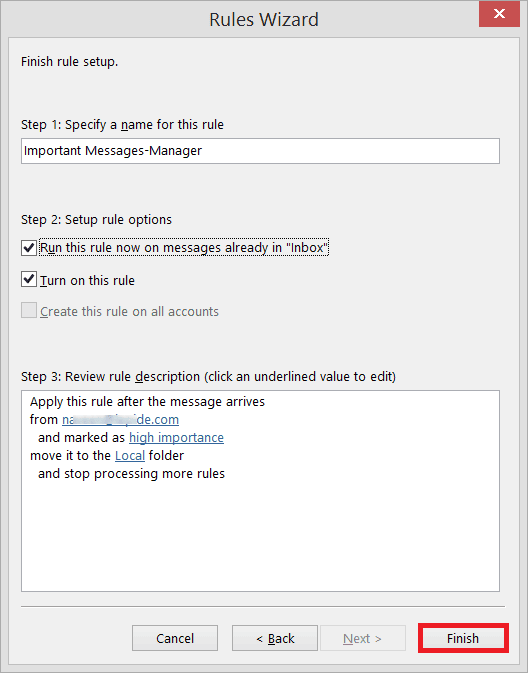
Task: Open the sender email address link
Action: [121, 419]
